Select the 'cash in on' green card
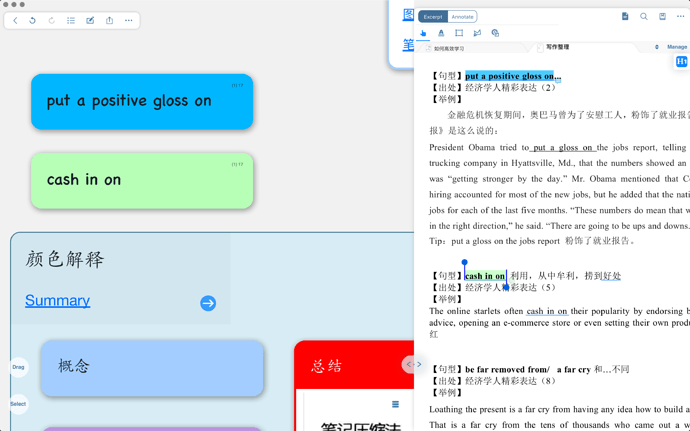Viewport: 690px width, 431px height. point(142,181)
